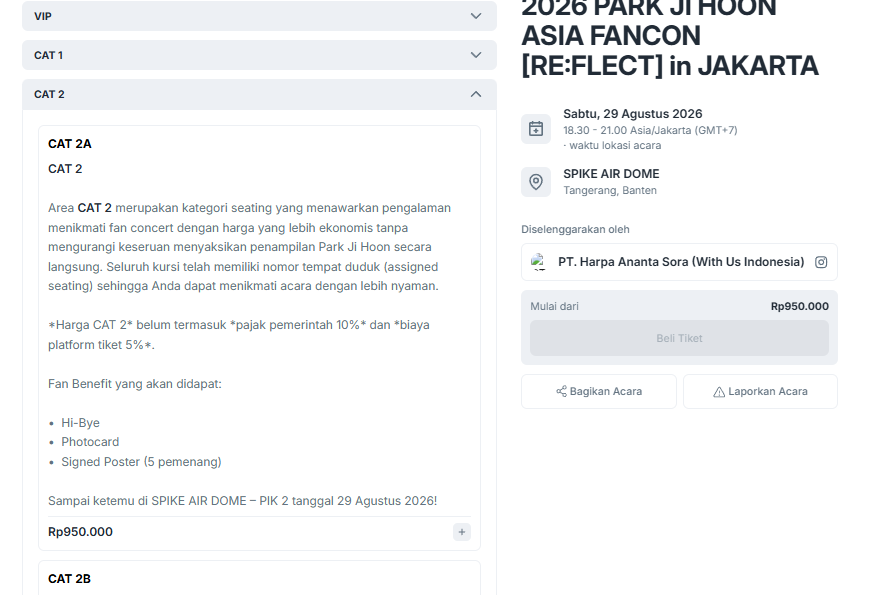Open the organizer's Instagram icon
This screenshot has height=595, width=892.
821,262
